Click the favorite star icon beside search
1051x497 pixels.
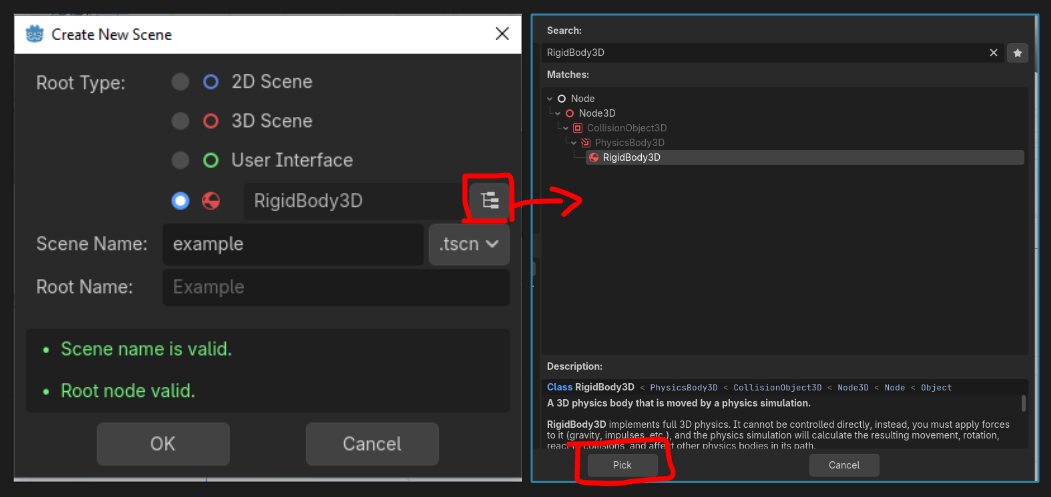click(1017, 53)
